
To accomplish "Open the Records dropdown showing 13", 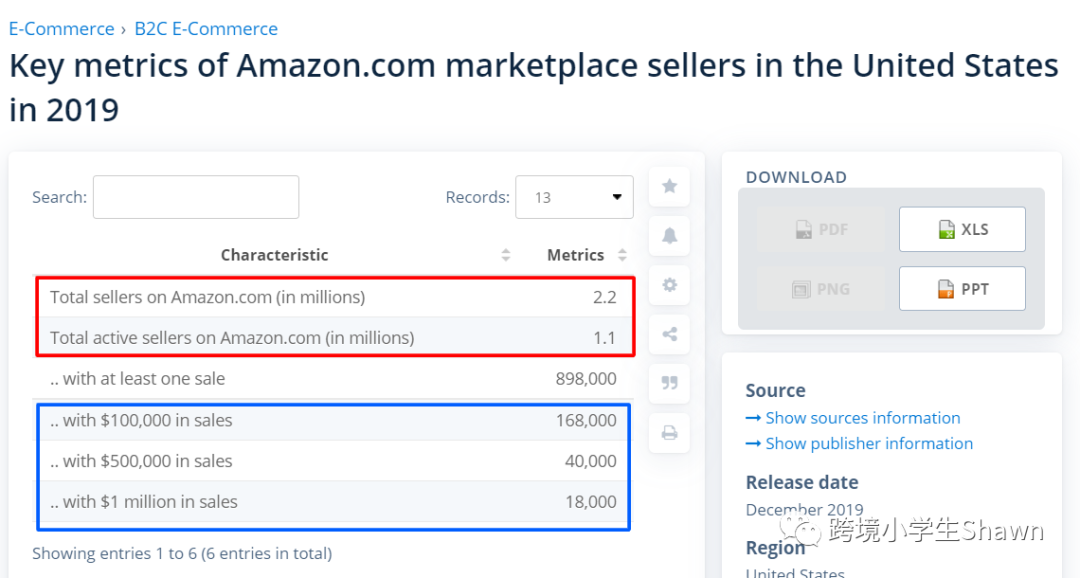I will pyautogui.click(x=574, y=197).
